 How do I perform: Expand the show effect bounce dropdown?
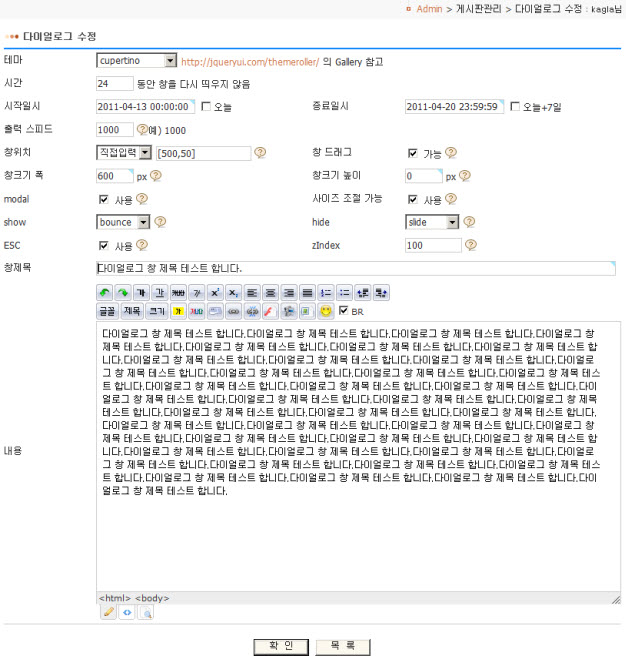(144, 222)
